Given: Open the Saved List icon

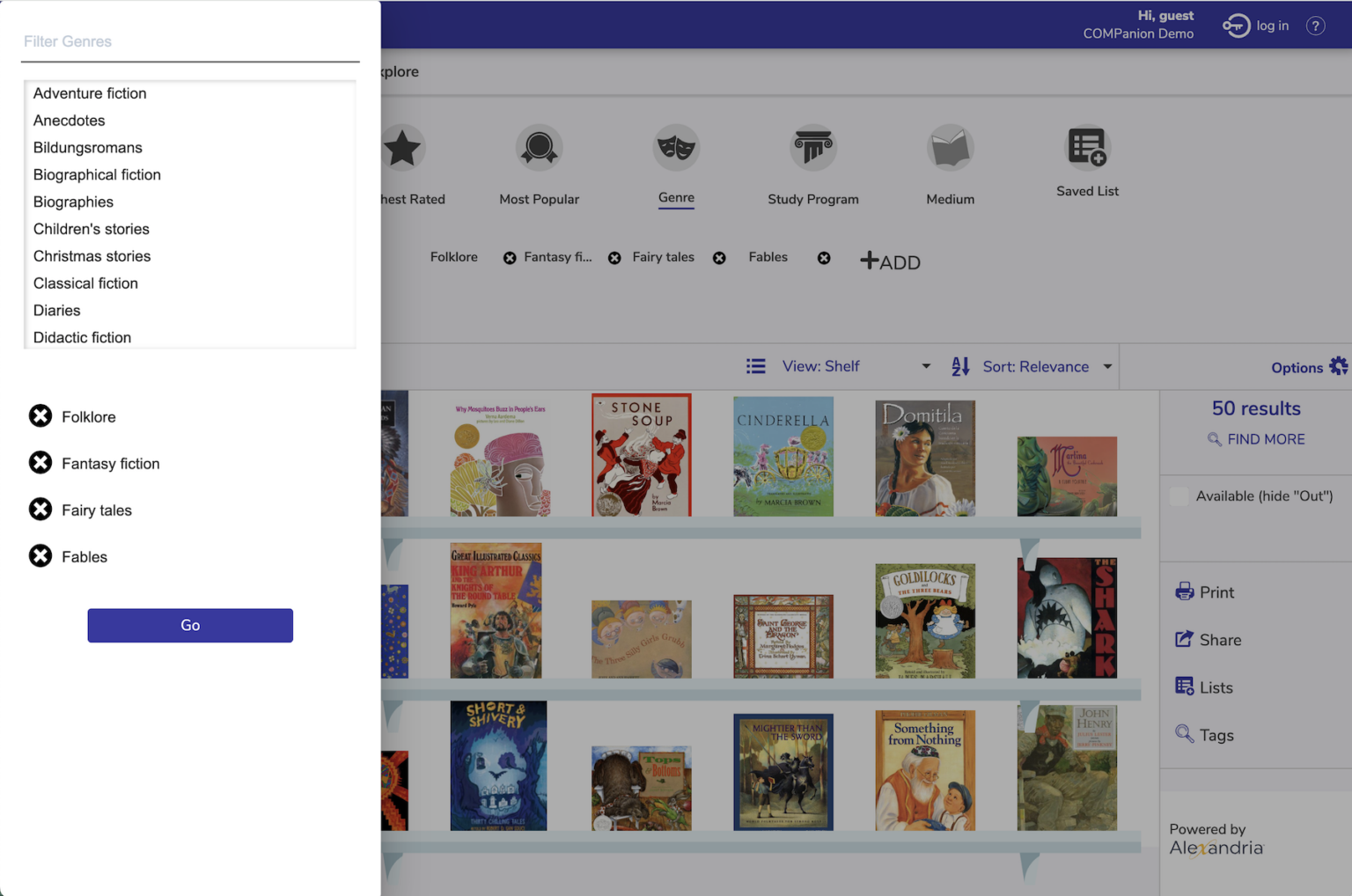Looking at the screenshot, I should [x=1087, y=148].
